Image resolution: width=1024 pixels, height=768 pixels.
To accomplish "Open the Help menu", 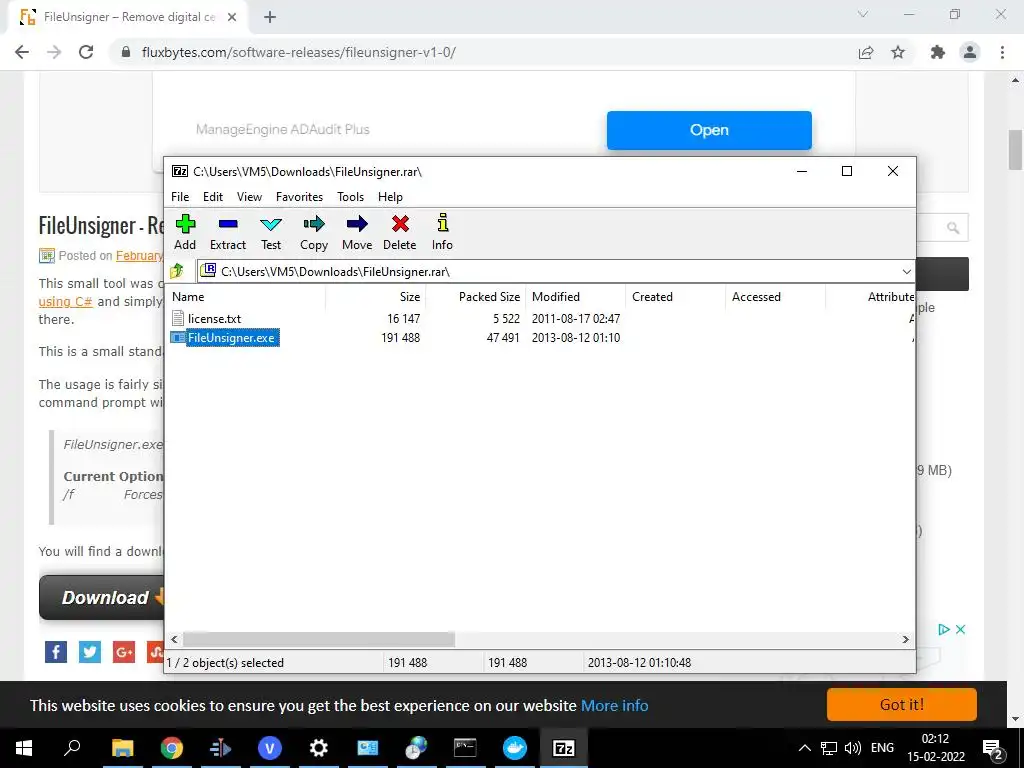I will pos(390,197).
